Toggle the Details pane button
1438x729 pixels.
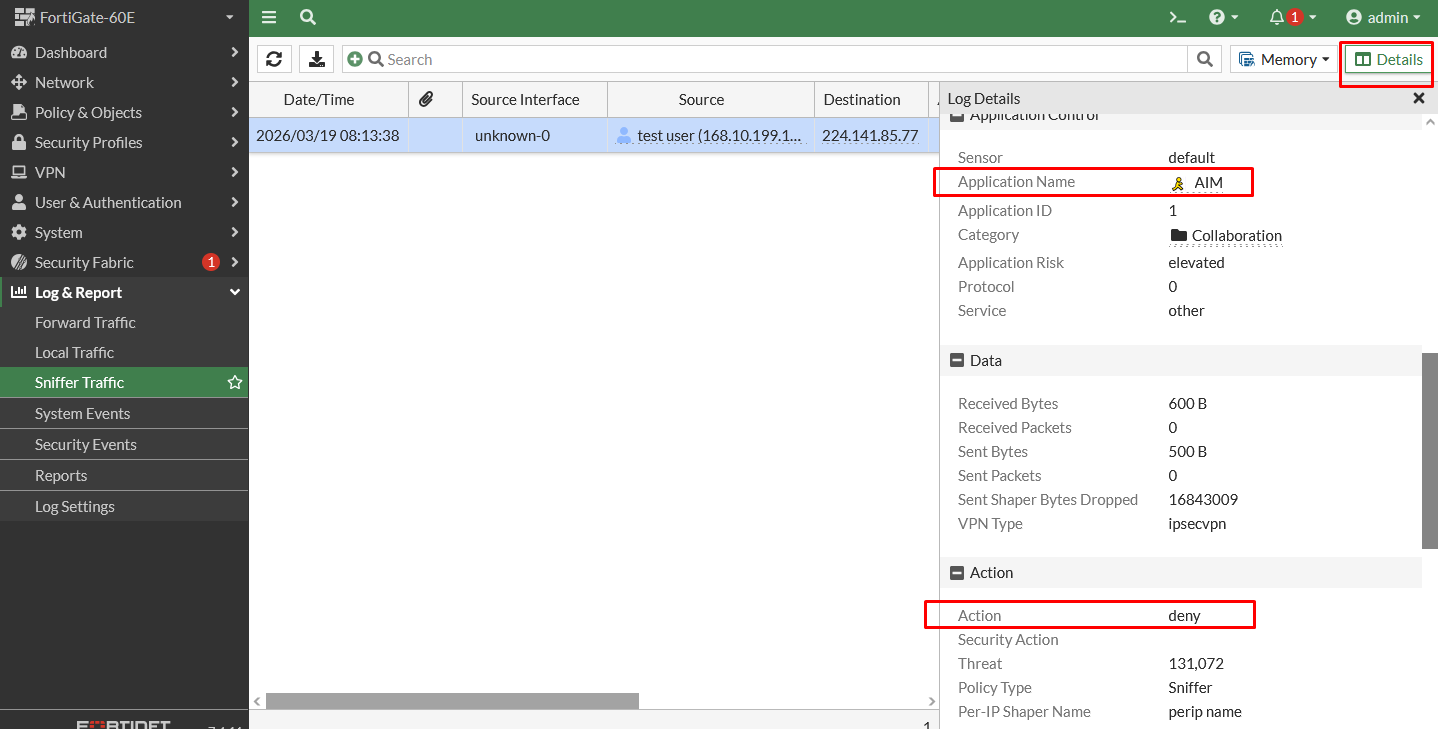[1388, 59]
